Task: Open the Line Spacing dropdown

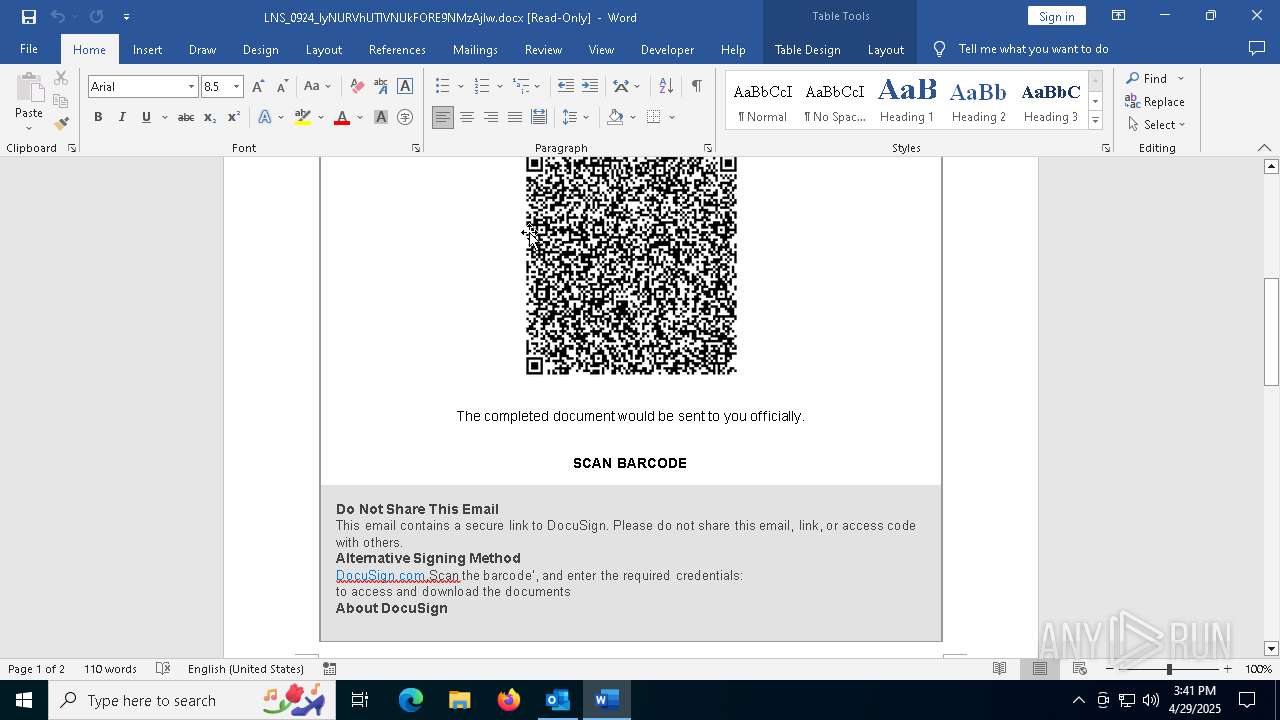Action: (575, 117)
